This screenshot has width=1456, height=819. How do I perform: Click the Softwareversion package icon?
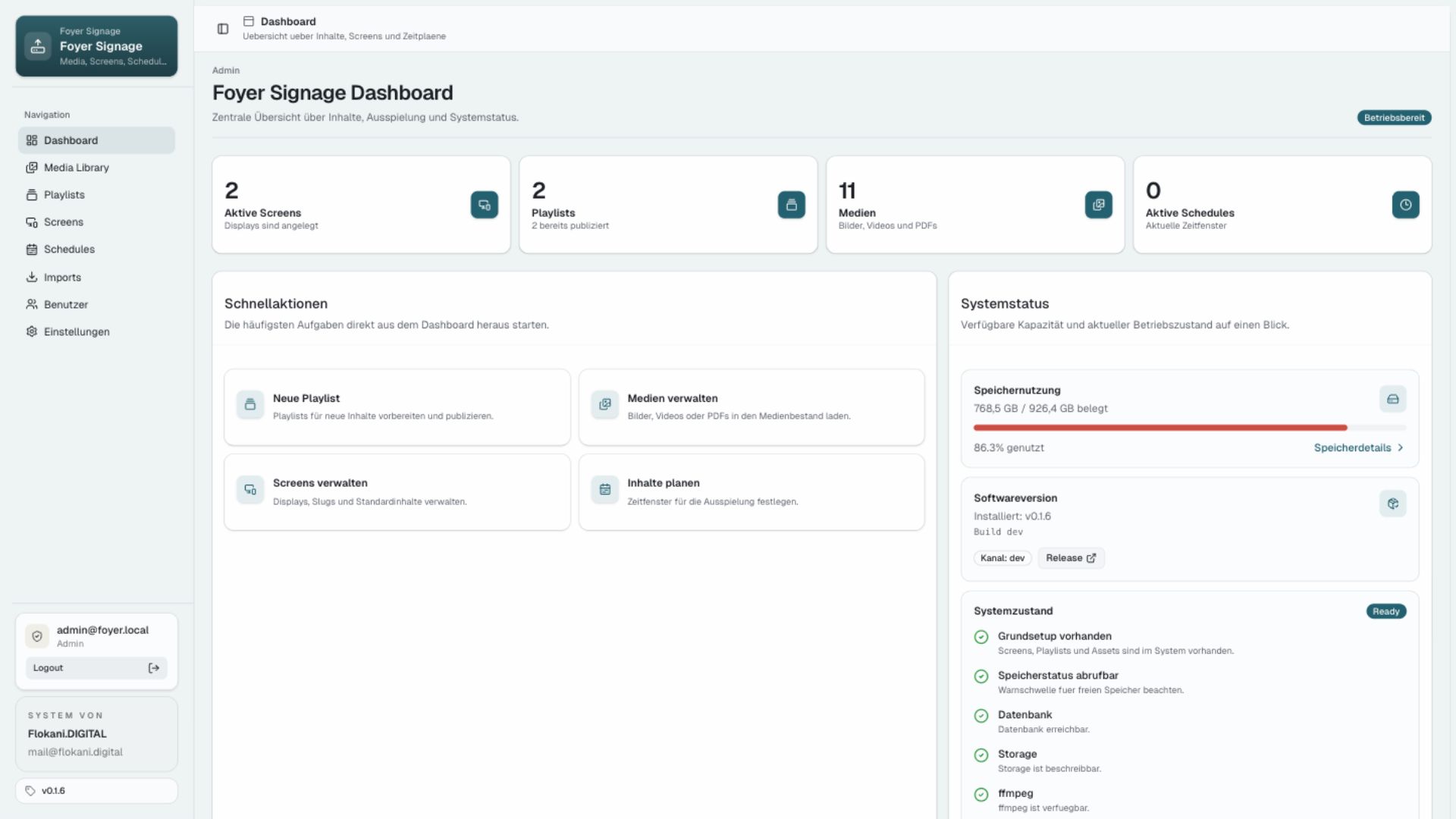[1393, 504]
